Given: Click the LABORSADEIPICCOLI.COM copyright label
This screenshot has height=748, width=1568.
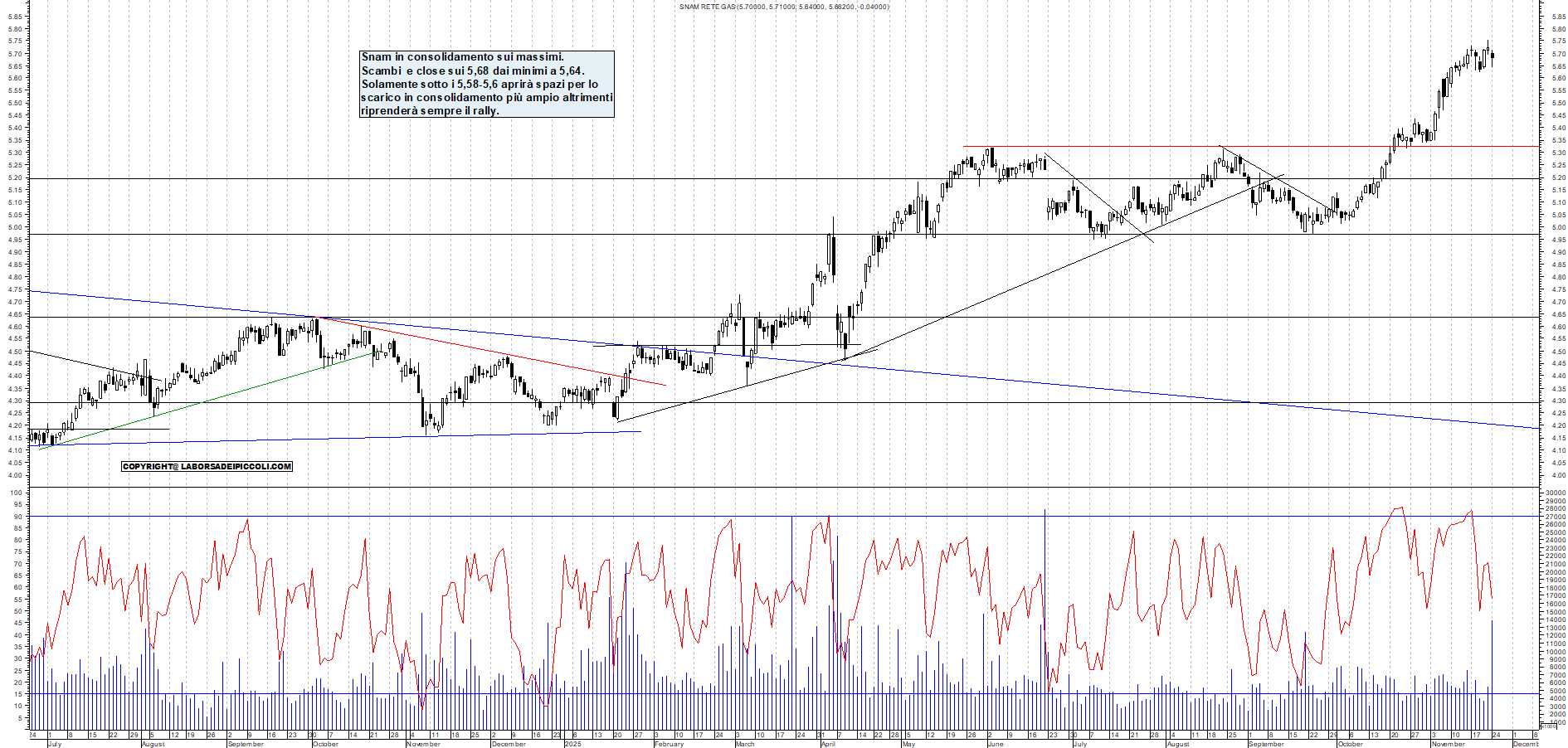Looking at the screenshot, I should point(207,467).
